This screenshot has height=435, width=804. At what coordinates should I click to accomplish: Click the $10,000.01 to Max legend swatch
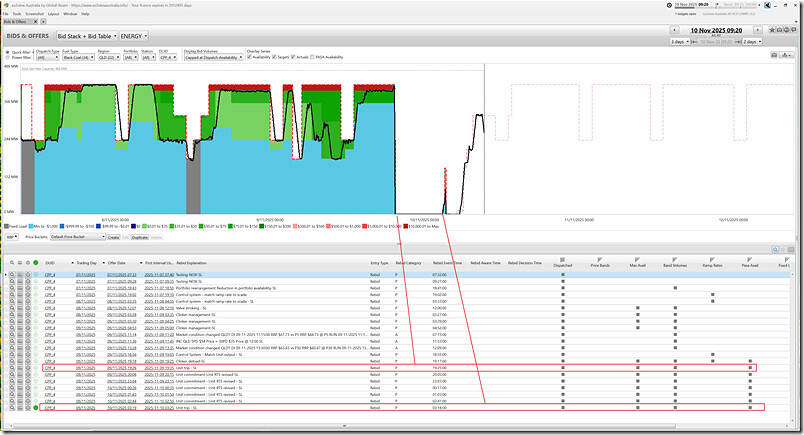point(406,226)
